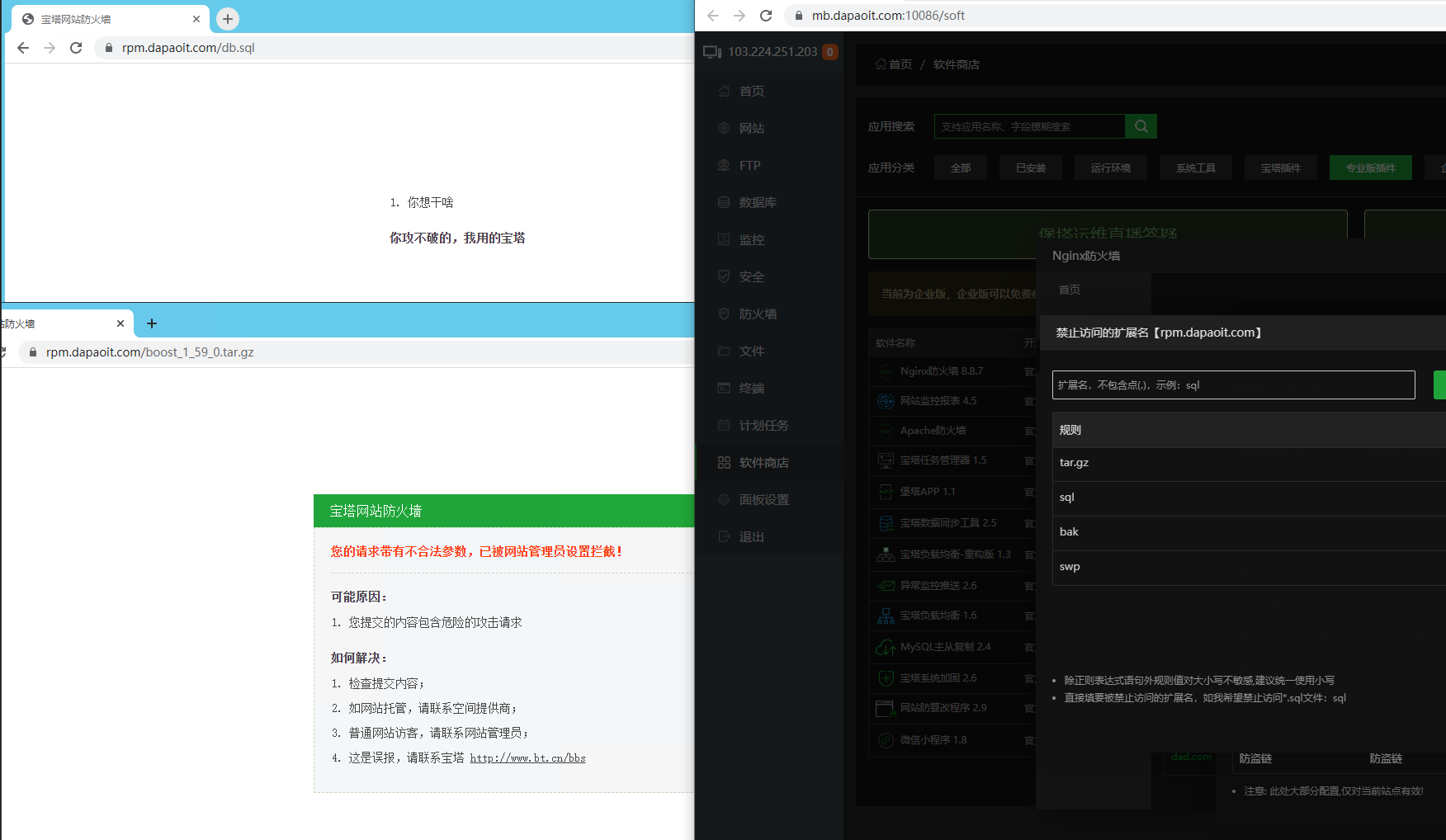Close the tab in lower-left browser window
This screenshot has height=840, width=1446.
120,323
